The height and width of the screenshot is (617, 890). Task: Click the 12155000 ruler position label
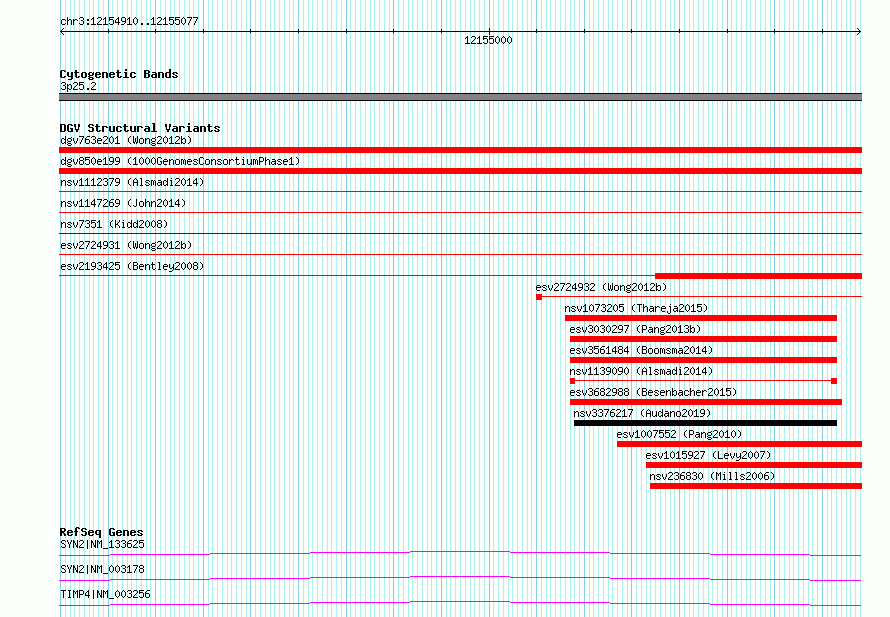tap(488, 40)
